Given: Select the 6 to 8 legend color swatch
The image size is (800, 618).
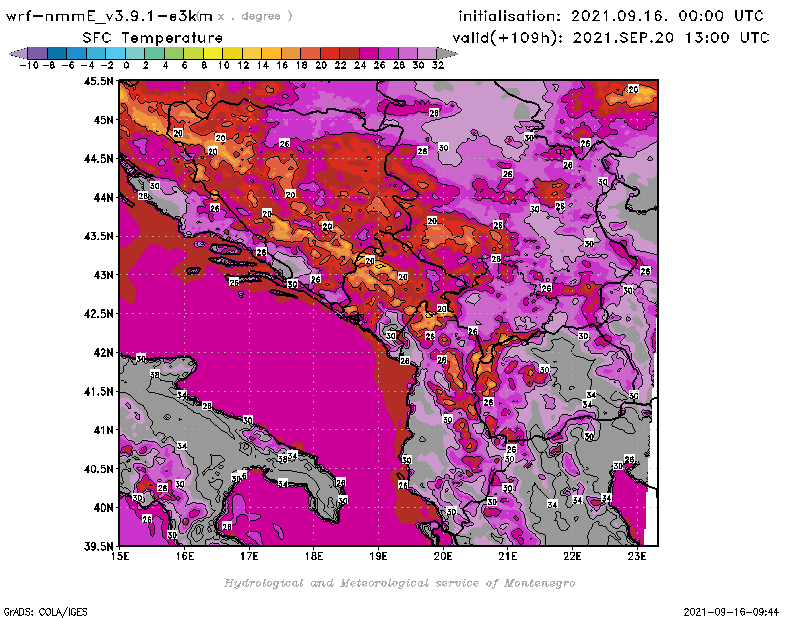Looking at the screenshot, I should pos(193,53).
